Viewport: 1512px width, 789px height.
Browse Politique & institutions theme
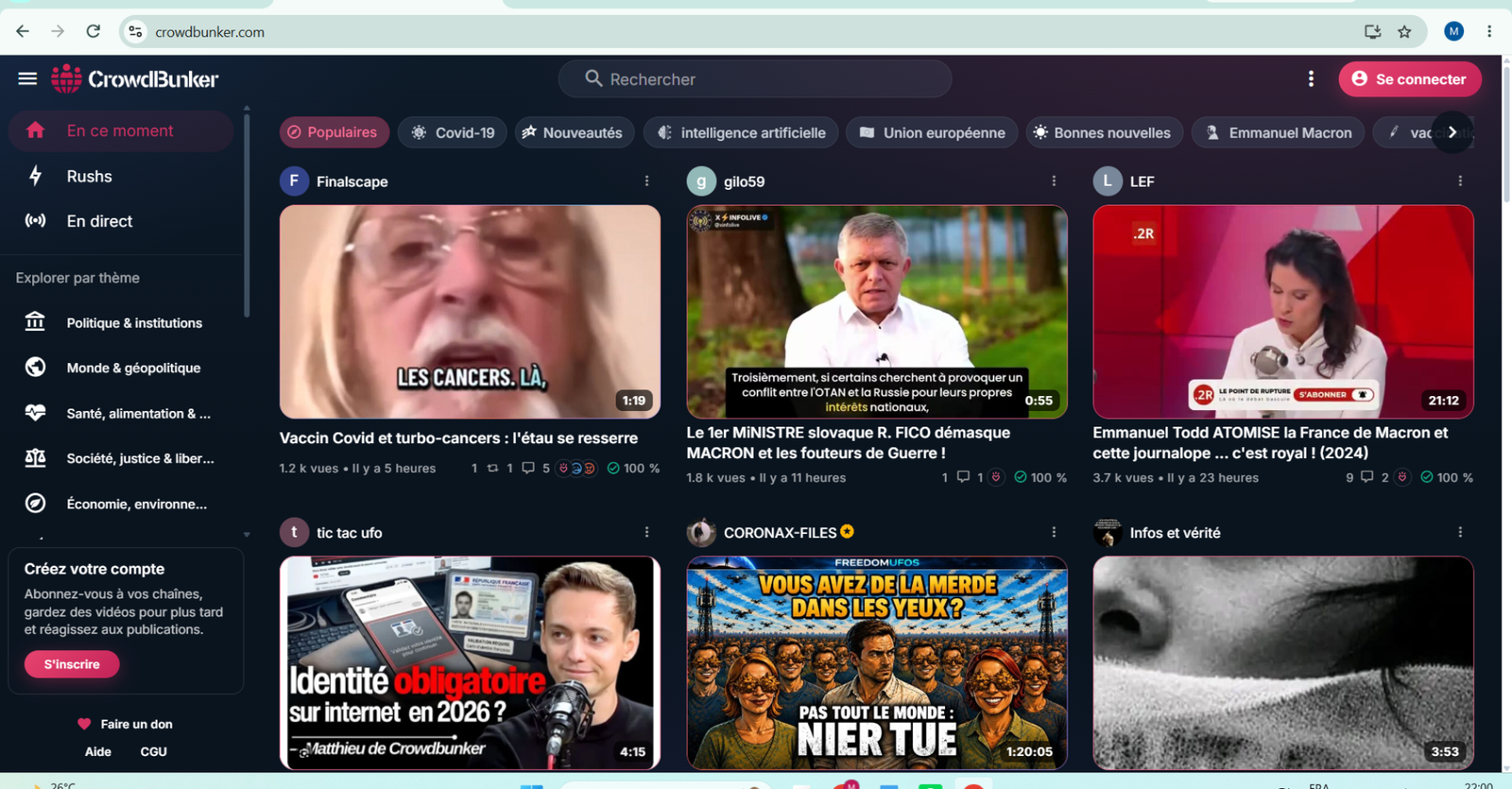(121, 323)
